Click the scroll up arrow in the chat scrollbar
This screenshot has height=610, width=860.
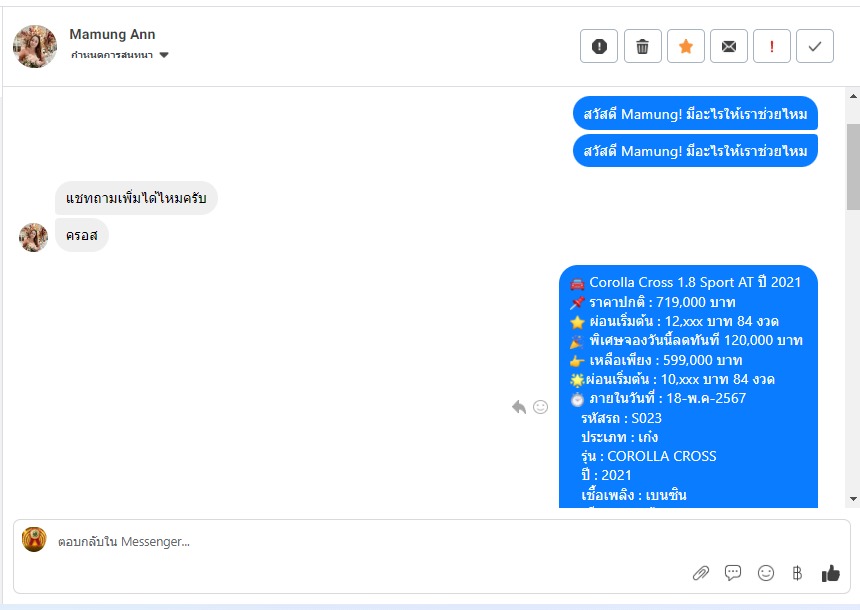(853, 96)
